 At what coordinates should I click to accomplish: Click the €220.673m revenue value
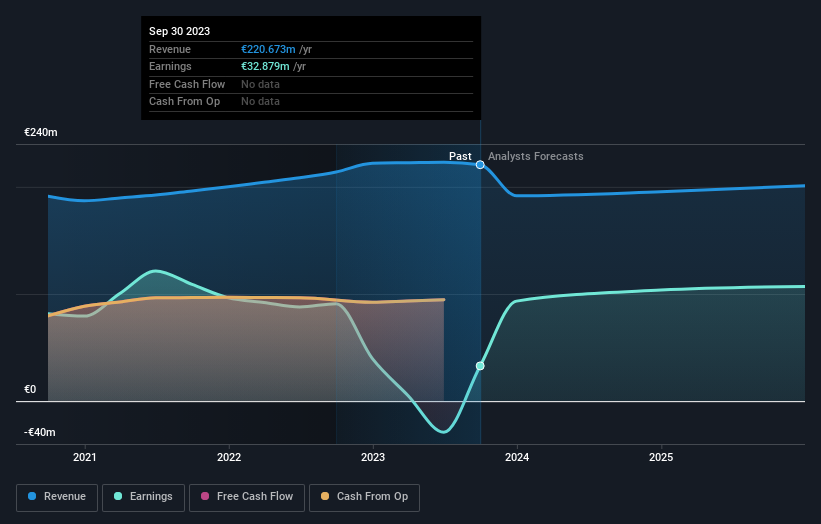point(268,49)
